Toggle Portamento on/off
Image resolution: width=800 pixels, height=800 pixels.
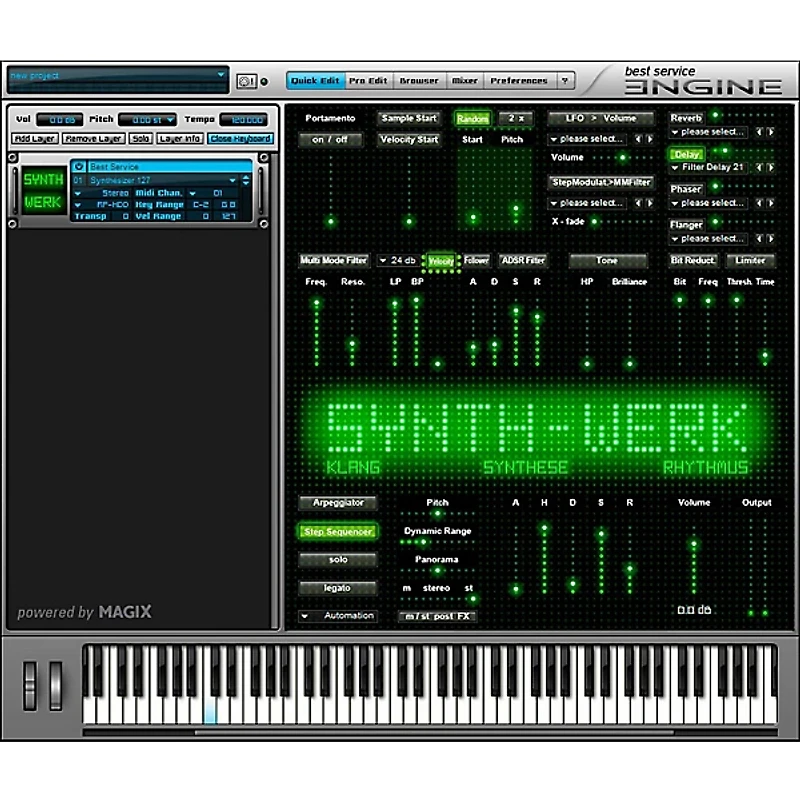pyautogui.click(x=330, y=140)
